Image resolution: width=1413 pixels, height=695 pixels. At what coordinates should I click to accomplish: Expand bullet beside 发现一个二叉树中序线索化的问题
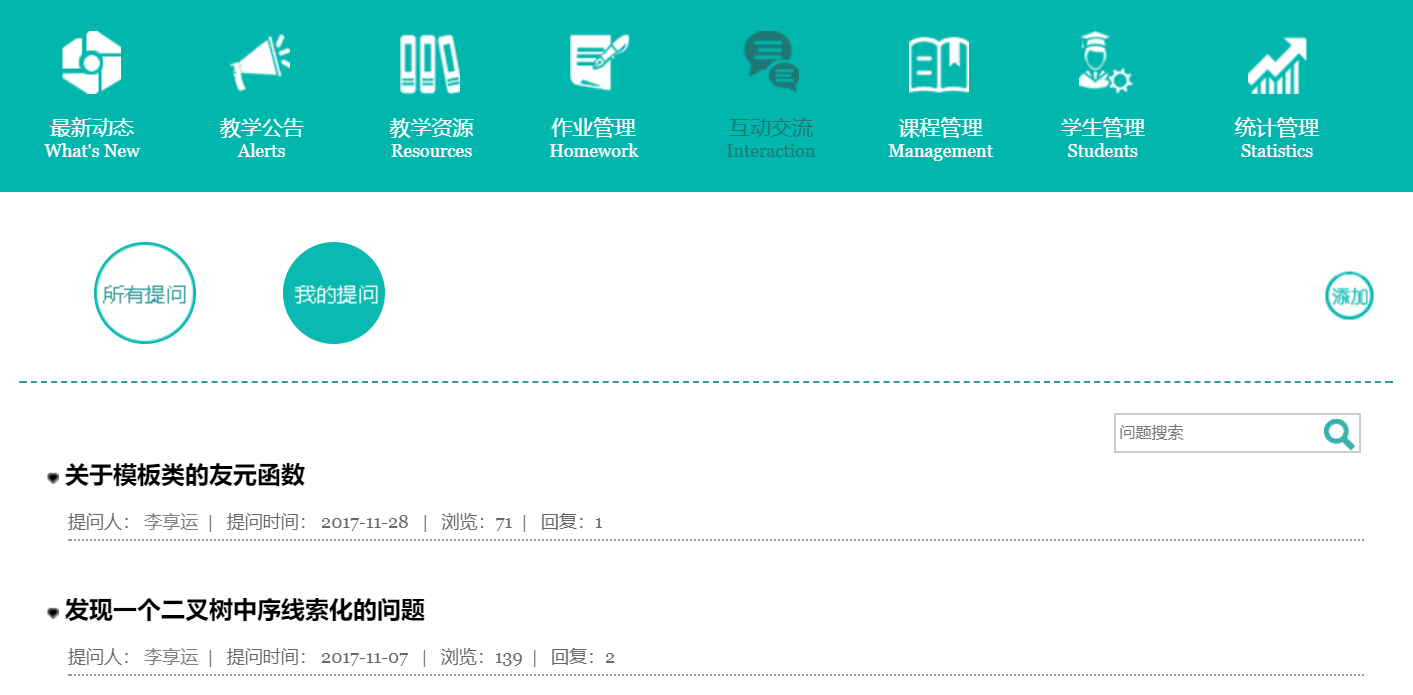pos(53,613)
